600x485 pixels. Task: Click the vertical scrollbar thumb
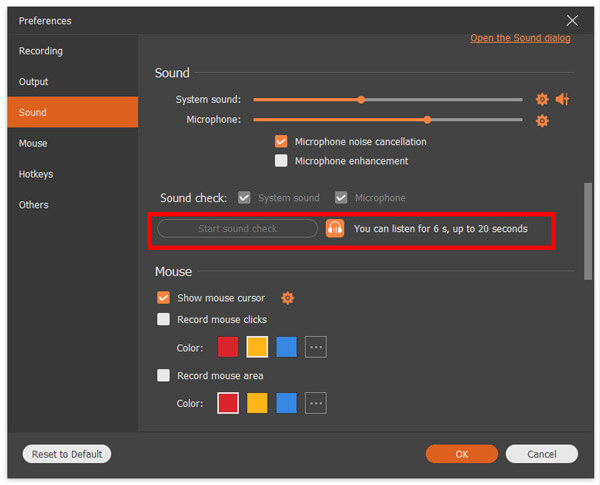point(588,232)
